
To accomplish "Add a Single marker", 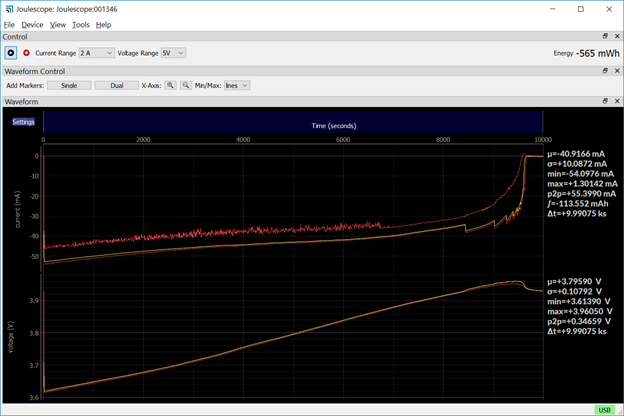I will click(69, 86).
